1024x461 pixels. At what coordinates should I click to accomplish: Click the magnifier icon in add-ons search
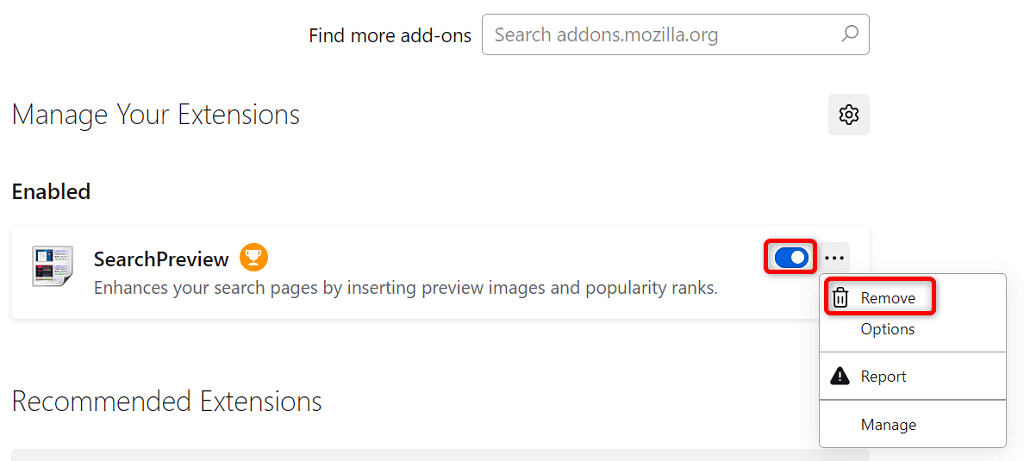849,34
